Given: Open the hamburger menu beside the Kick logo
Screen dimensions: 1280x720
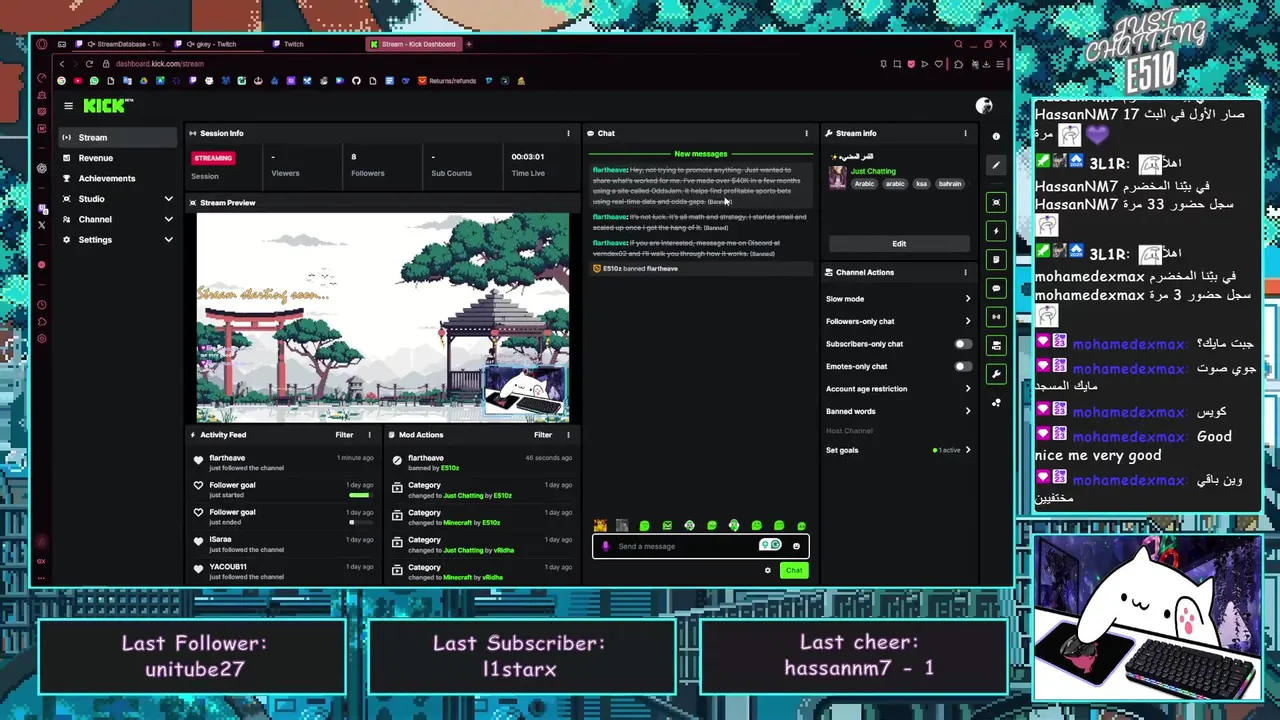Looking at the screenshot, I should 68,106.
